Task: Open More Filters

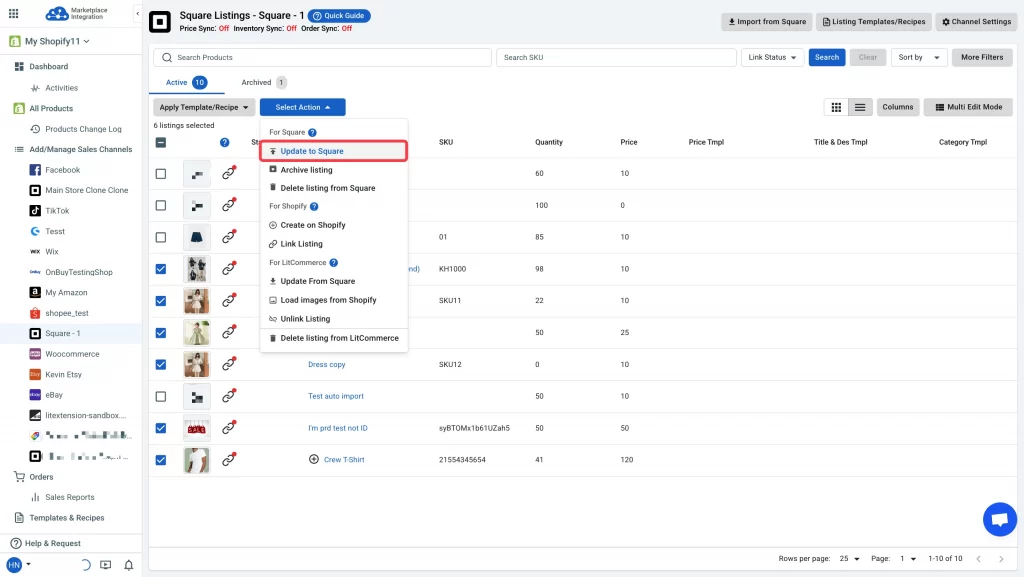Action: [x=982, y=57]
